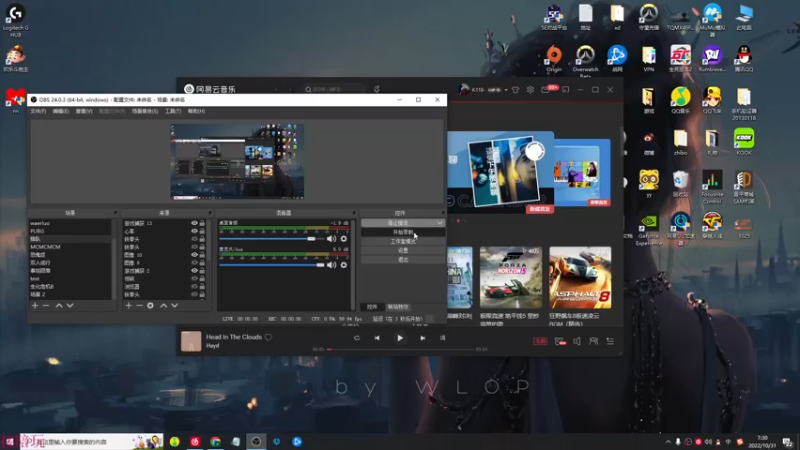Open the OBS 工具(T) menu

[173, 111]
